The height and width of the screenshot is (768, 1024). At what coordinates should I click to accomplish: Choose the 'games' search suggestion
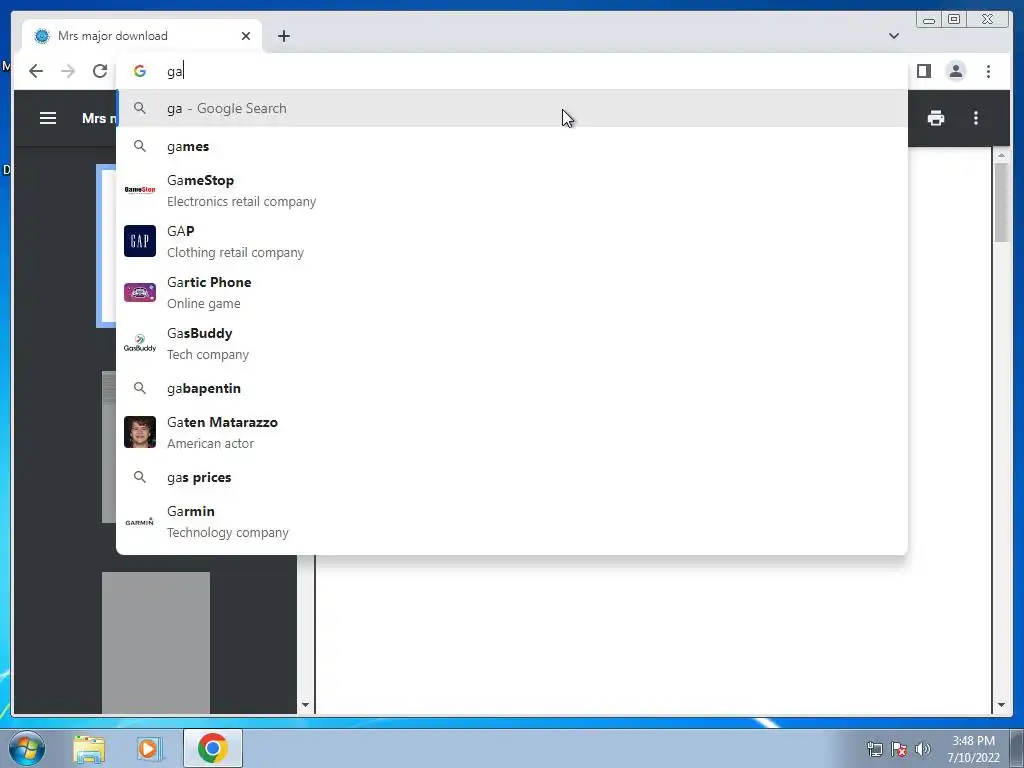512,146
